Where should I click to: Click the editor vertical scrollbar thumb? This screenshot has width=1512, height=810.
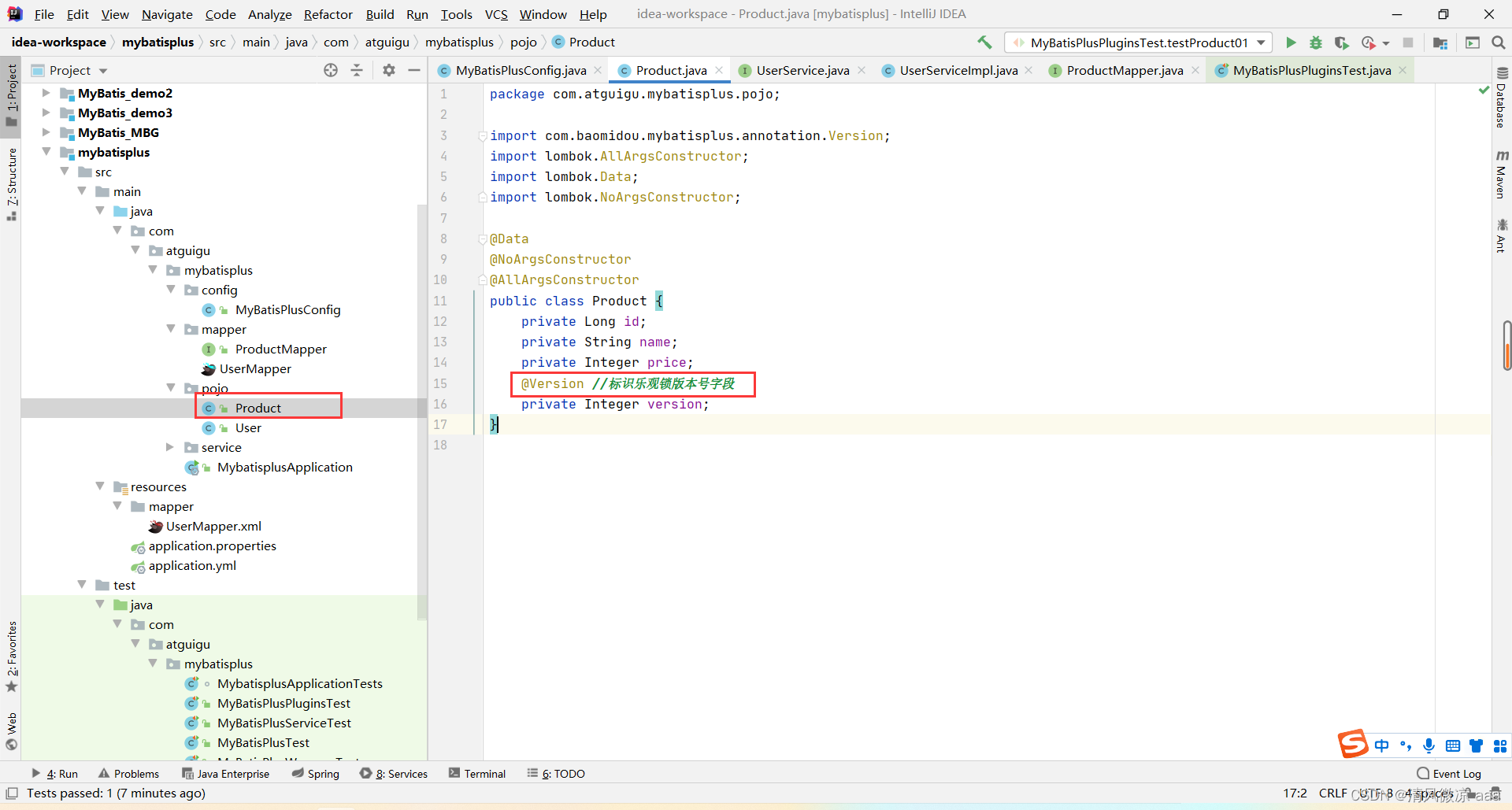(1506, 345)
